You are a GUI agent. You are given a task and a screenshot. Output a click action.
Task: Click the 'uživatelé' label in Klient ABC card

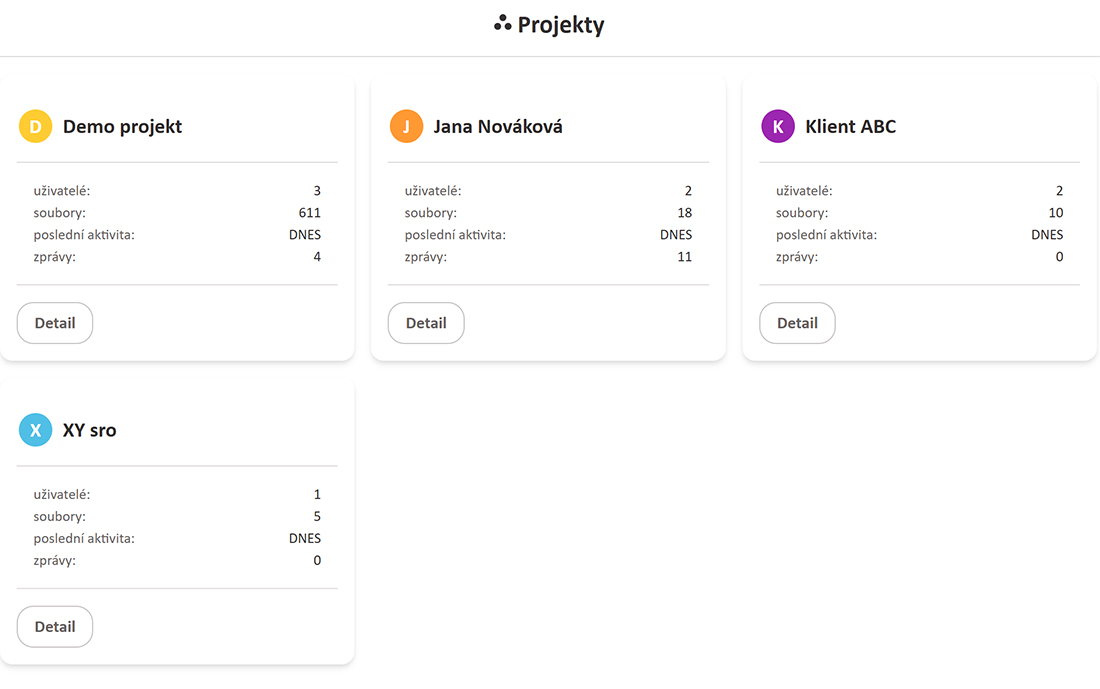point(804,191)
